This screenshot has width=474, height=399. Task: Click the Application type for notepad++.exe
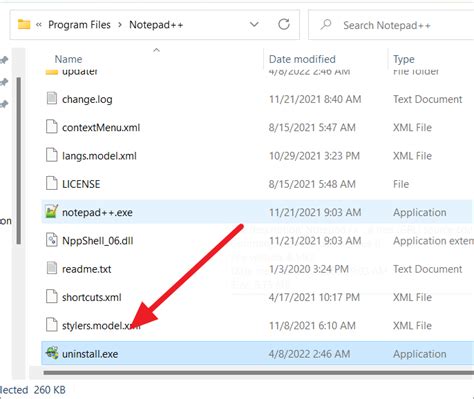tap(420, 212)
